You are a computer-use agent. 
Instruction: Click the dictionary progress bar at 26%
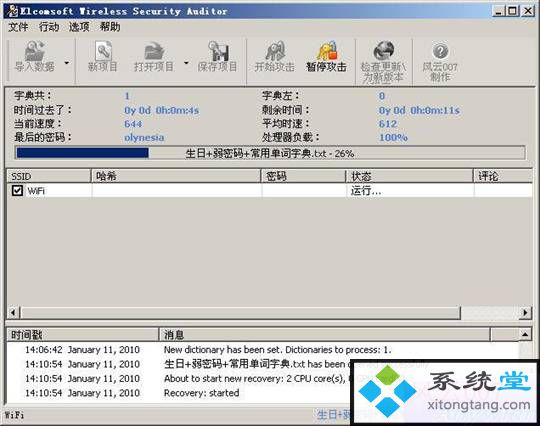(270, 153)
